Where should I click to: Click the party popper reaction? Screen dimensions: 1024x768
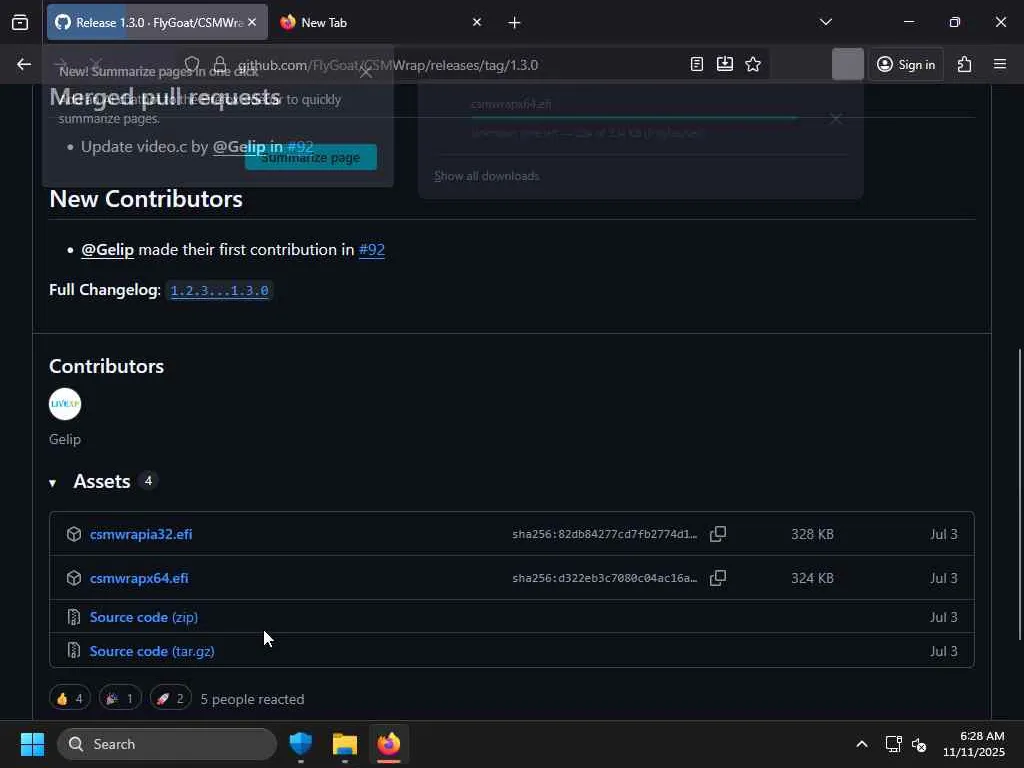point(120,699)
